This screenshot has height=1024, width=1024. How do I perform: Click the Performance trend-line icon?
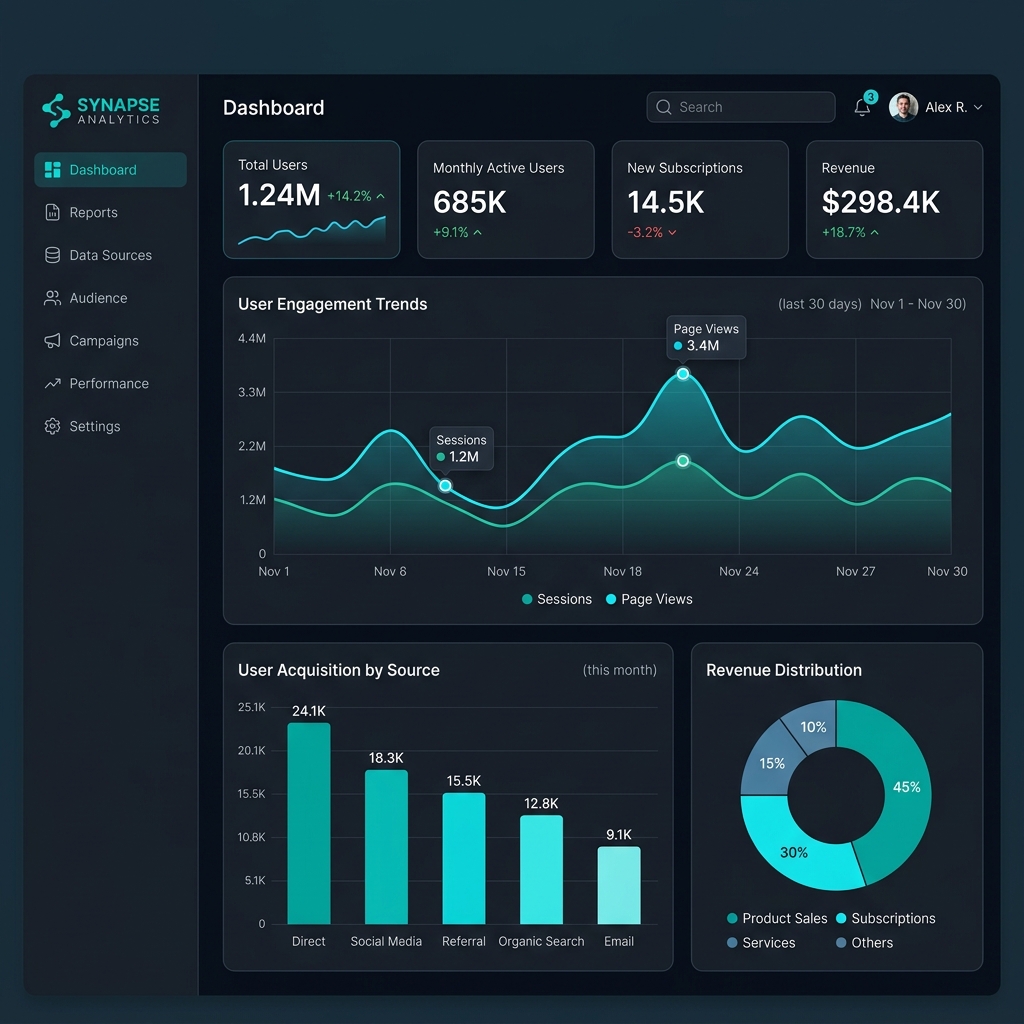point(52,383)
